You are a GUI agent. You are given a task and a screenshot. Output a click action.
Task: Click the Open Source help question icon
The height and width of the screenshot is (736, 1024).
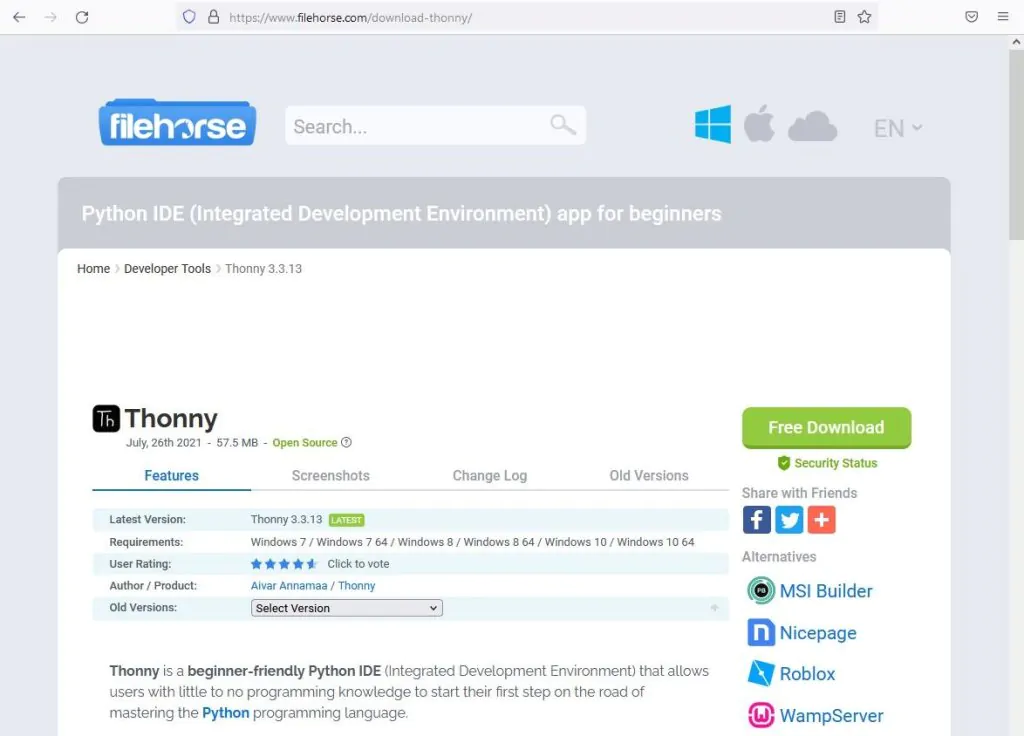346,442
